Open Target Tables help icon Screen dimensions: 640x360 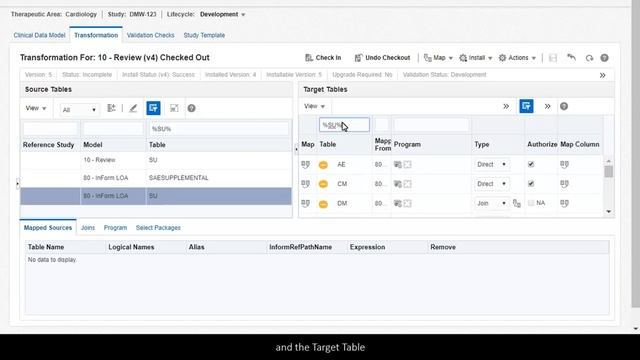point(564,106)
